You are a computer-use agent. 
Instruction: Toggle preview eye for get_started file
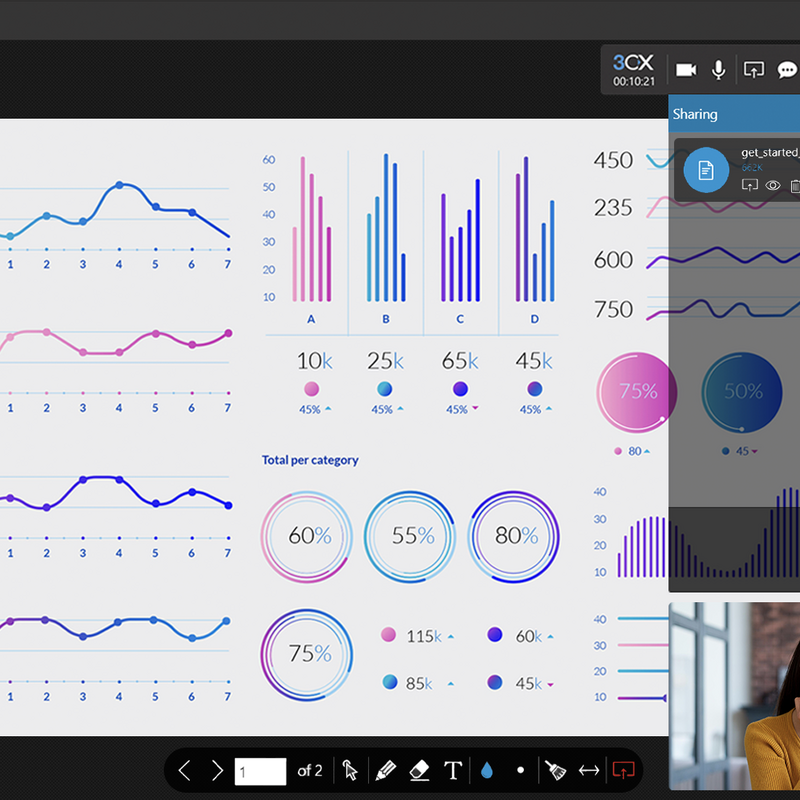pyautogui.click(x=773, y=185)
